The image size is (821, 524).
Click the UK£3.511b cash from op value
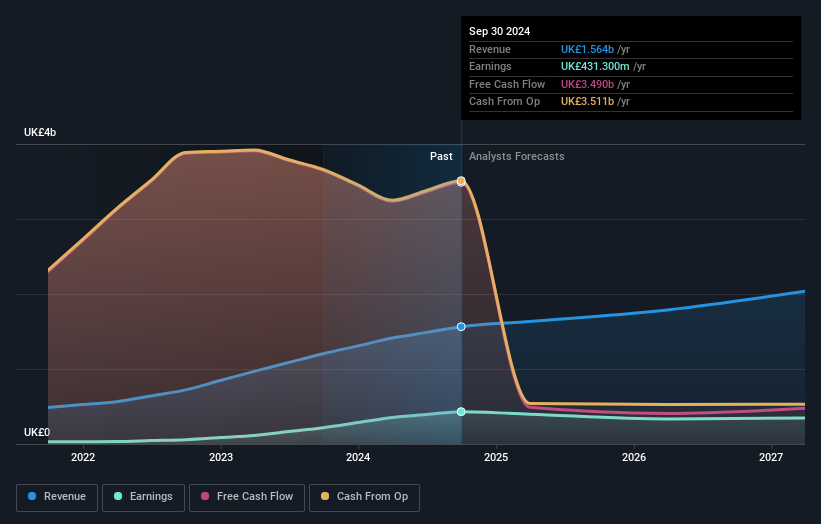587,102
